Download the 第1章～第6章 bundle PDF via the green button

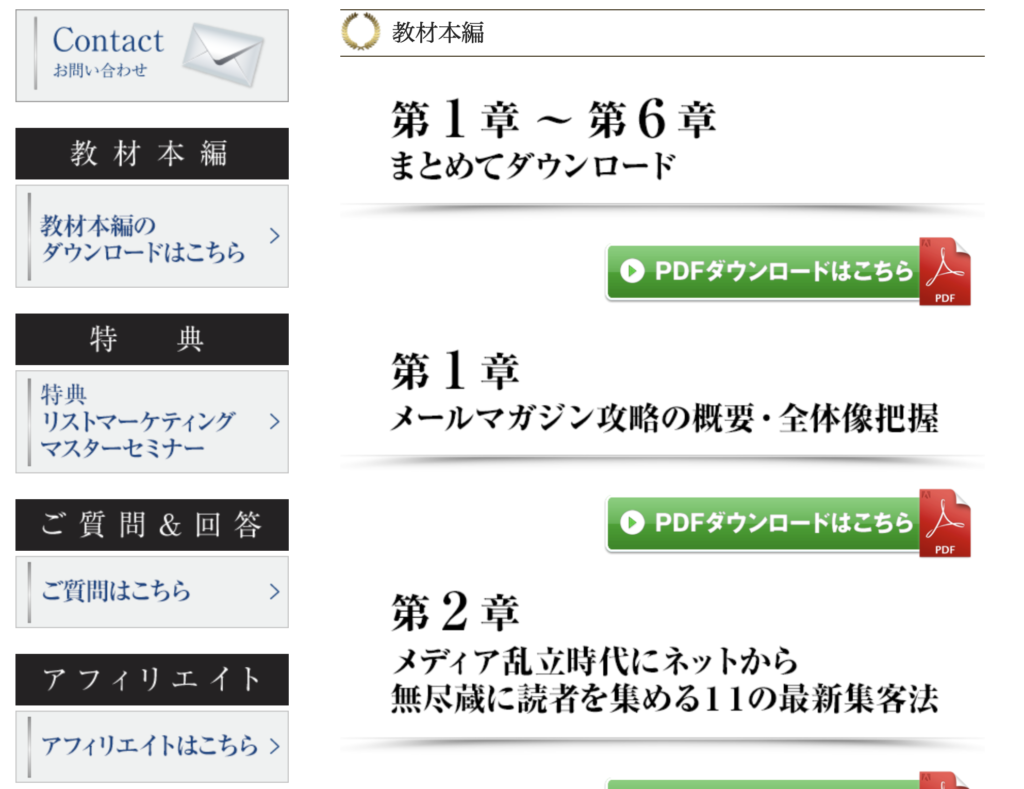tap(788, 272)
